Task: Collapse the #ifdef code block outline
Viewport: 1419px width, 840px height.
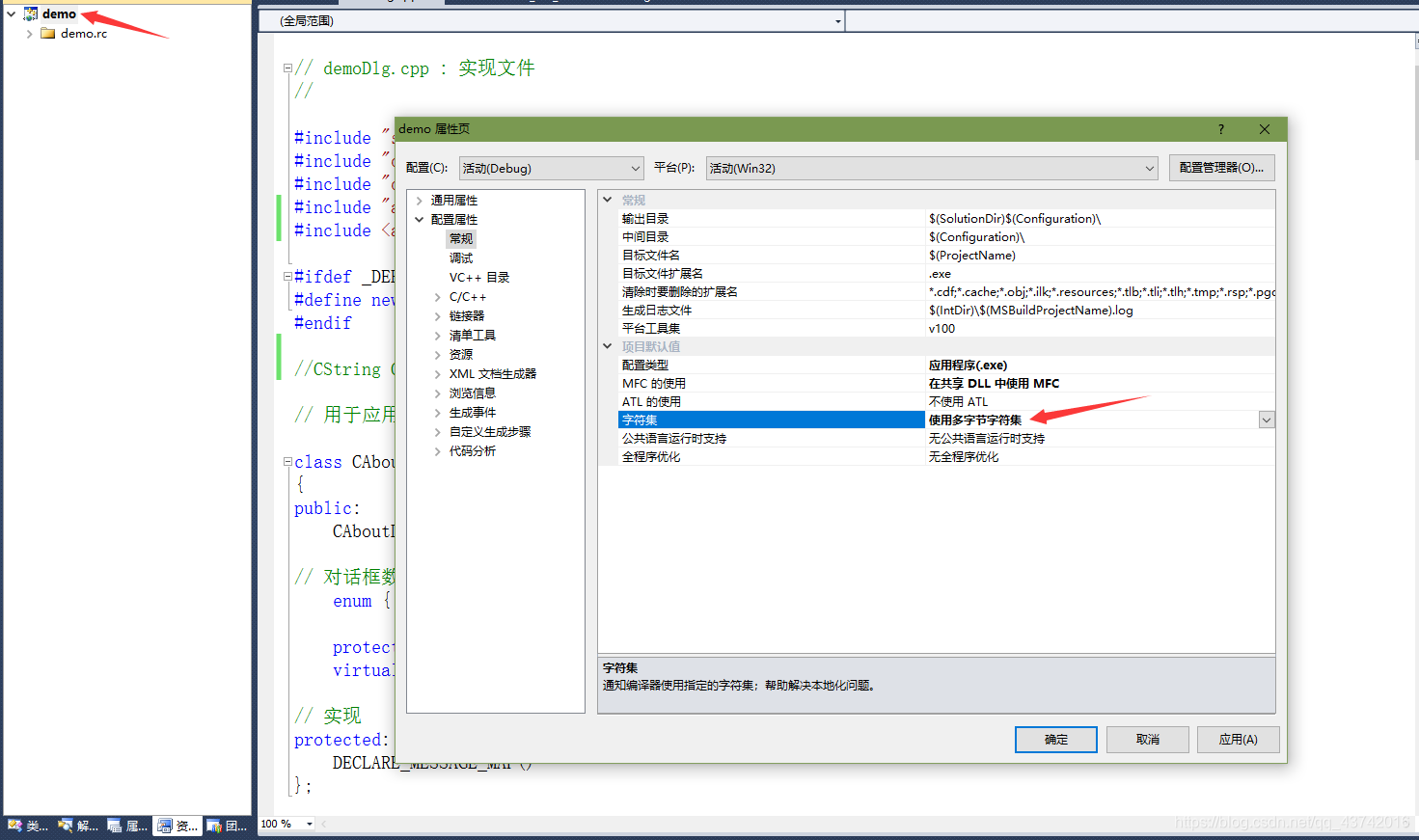Action: point(287,277)
